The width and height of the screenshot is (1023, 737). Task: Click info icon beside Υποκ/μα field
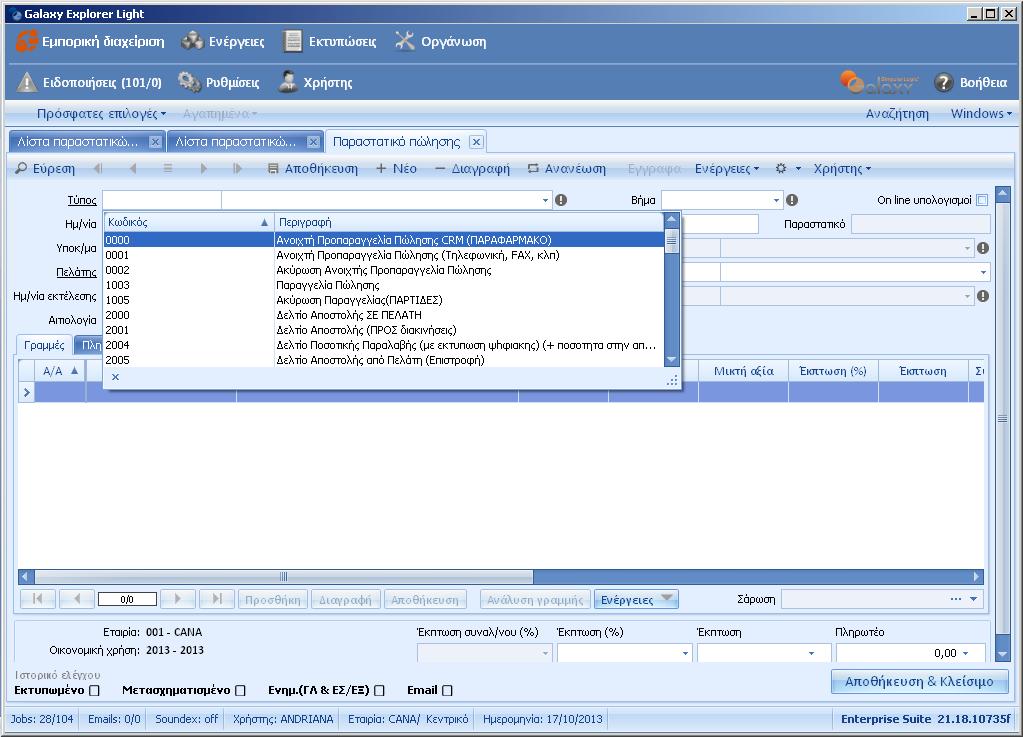[x=983, y=248]
